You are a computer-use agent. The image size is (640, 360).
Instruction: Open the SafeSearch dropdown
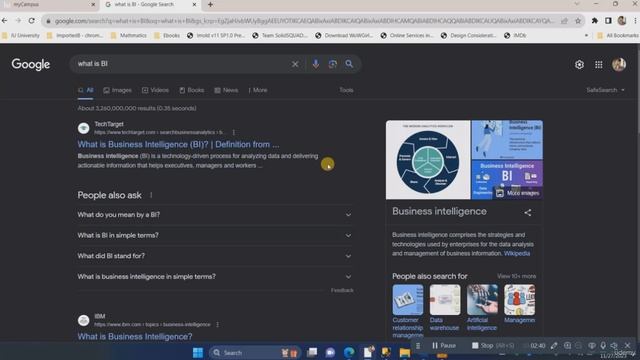605,90
